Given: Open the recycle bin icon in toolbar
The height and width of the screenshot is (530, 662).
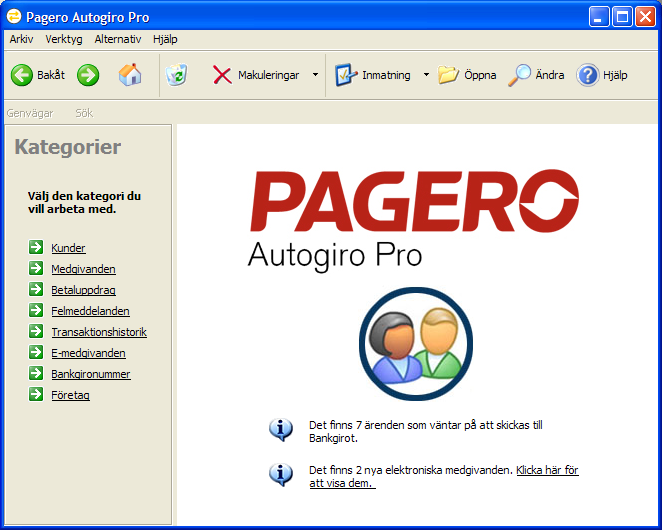Looking at the screenshot, I should tap(176, 75).
